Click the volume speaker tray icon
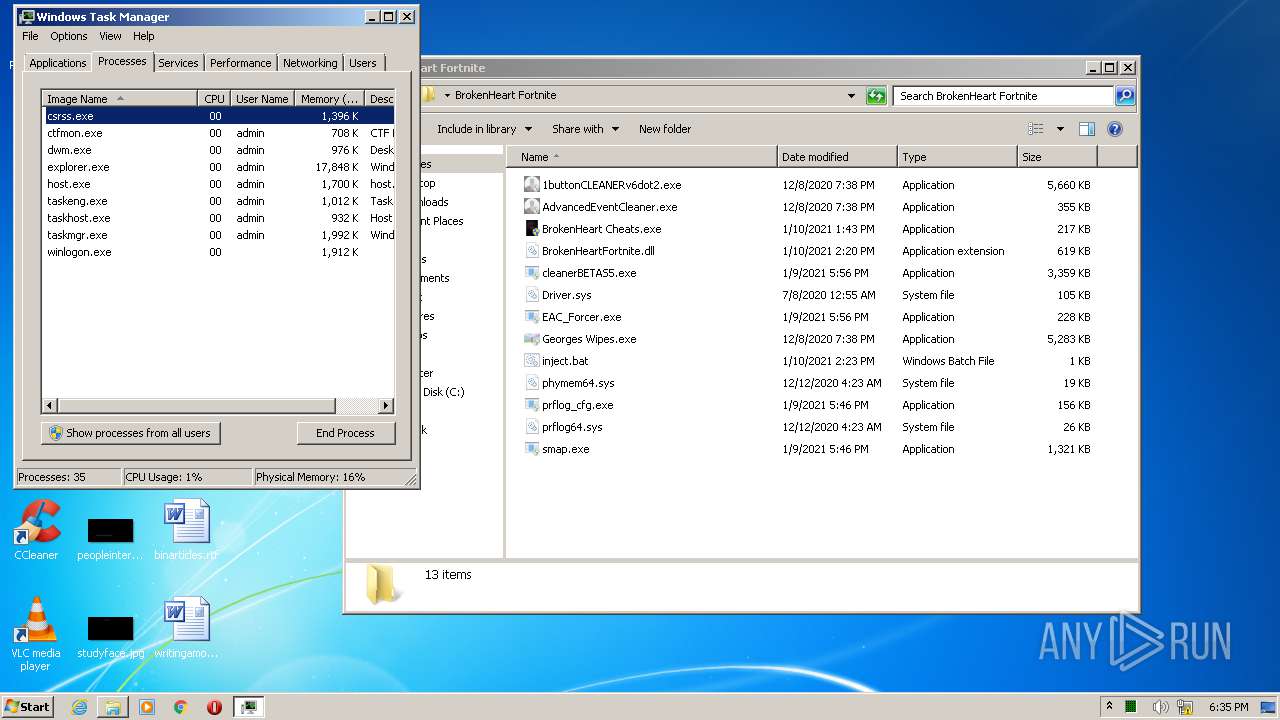Viewport: 1280px width, 720px height. 1160,707
